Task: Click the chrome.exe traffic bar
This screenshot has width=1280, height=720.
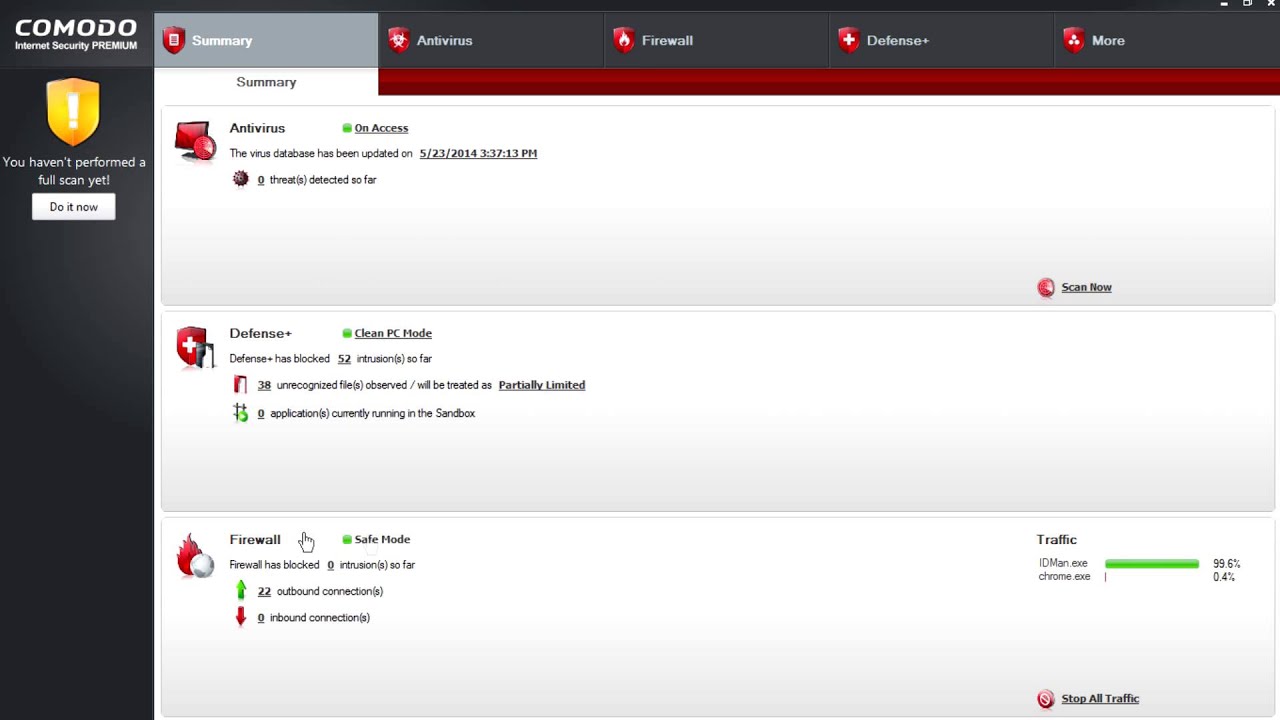Action: click(1106, 577)
